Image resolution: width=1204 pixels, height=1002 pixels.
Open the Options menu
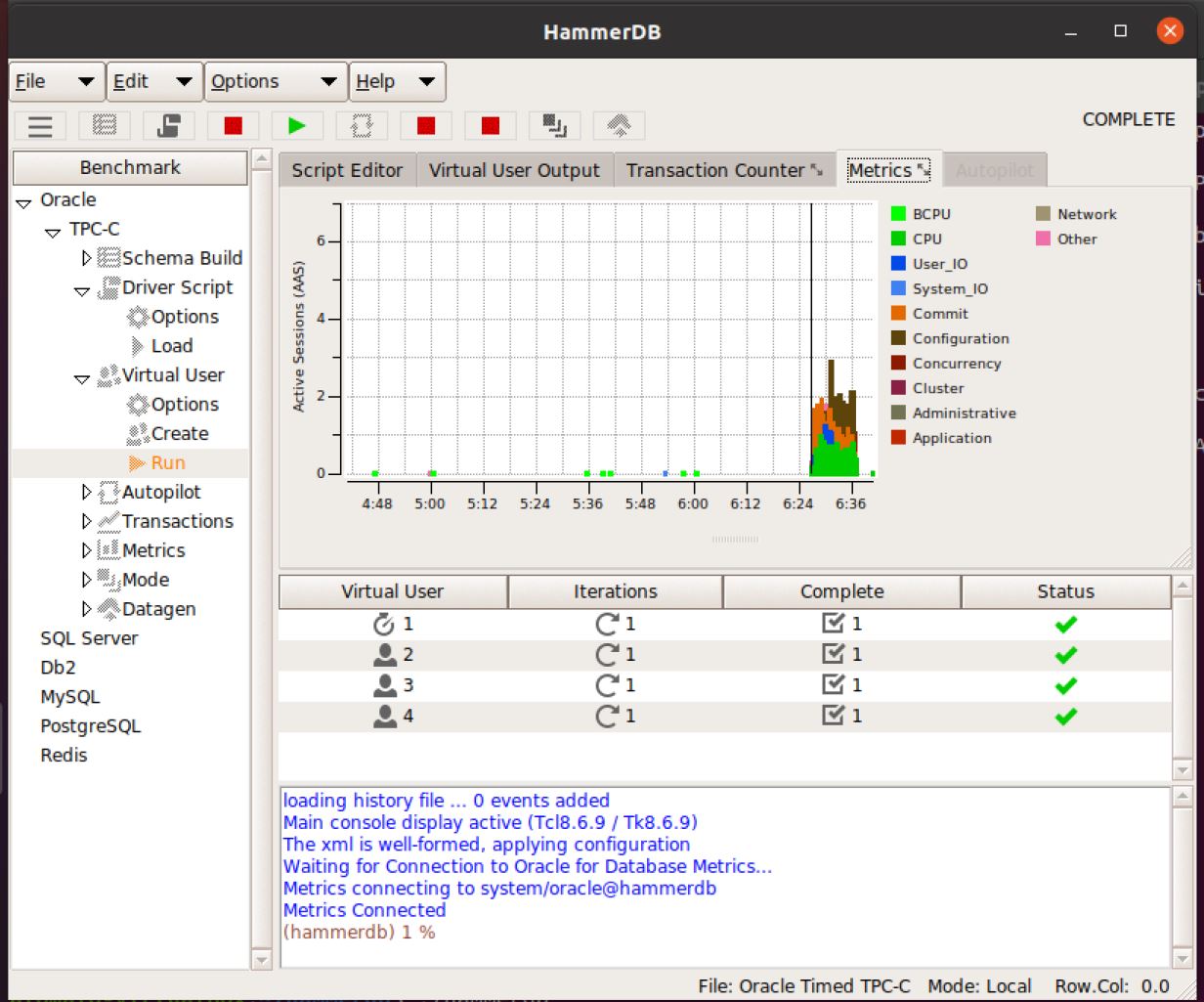(276, 82)
